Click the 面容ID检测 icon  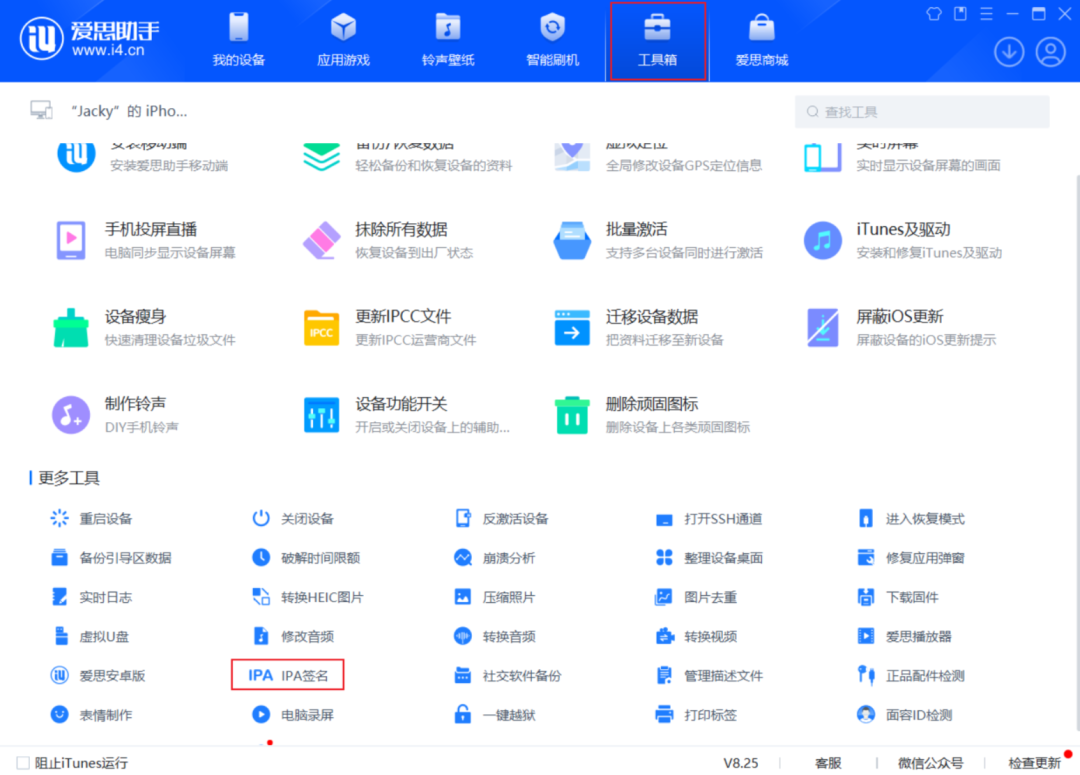[866, 714]
